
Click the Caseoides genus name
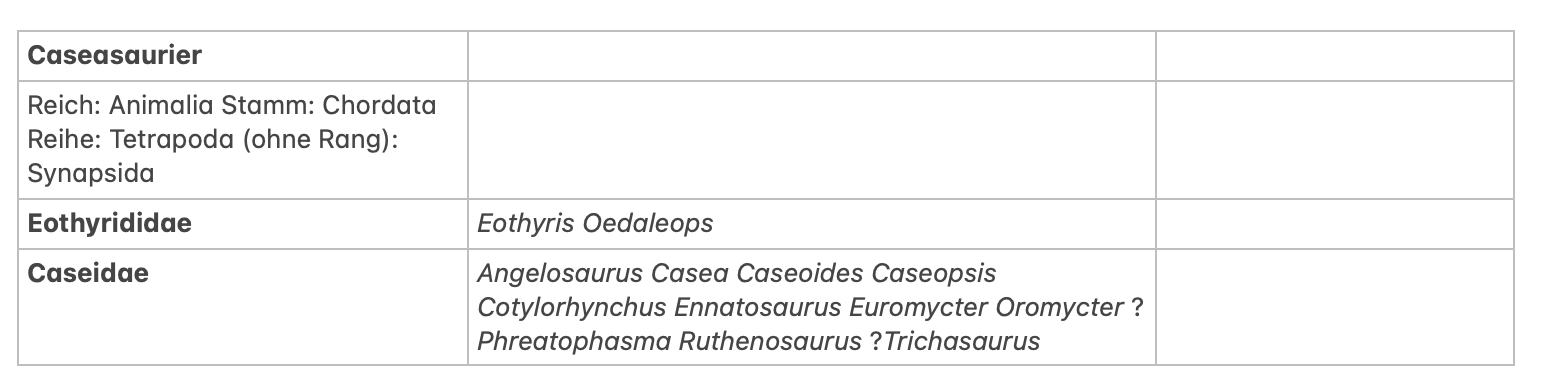coord(801,273)
